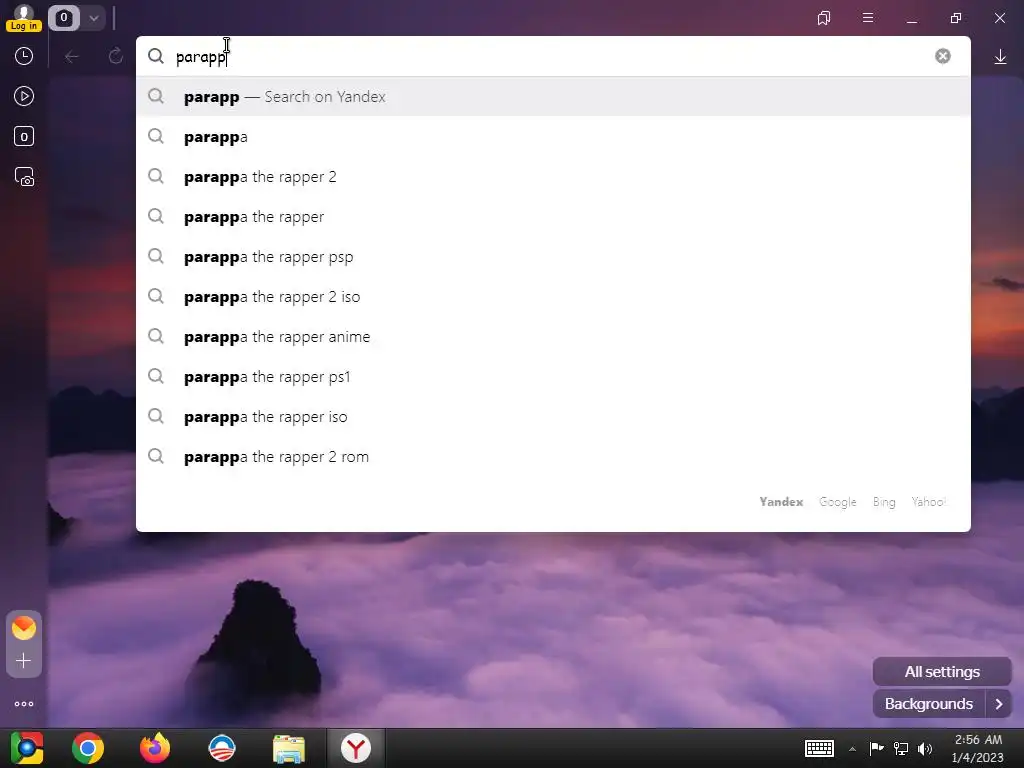Image resolution: width=1024 pixels, height=768 pixels.
Task: Choose the plain 'parappa the rapper' suggestion
Action: tap(553, 216)
